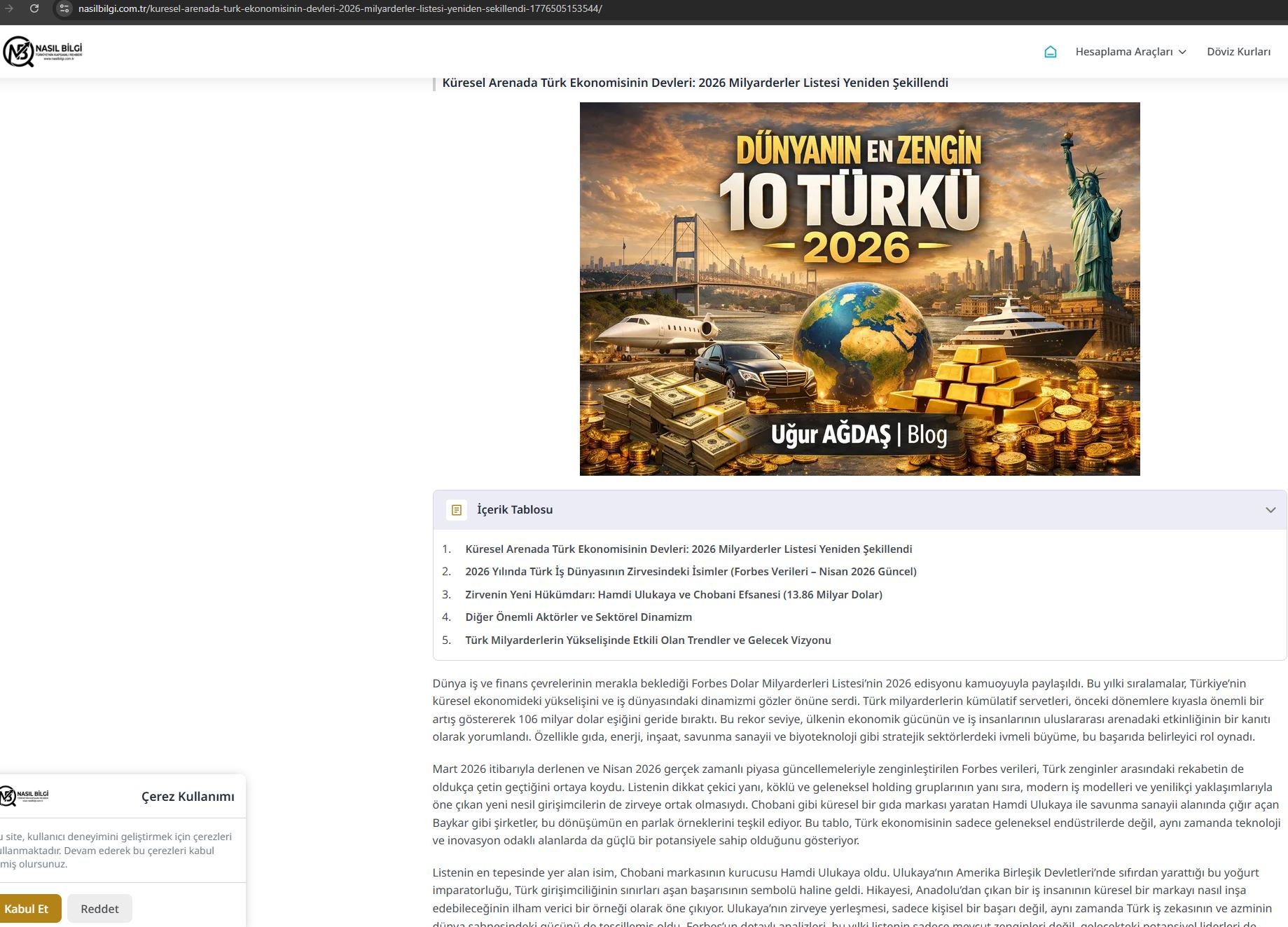The image size is (1288, 927).
Task: Click the 'İçerik Tablosu' header label
Action: coord(515,510)
